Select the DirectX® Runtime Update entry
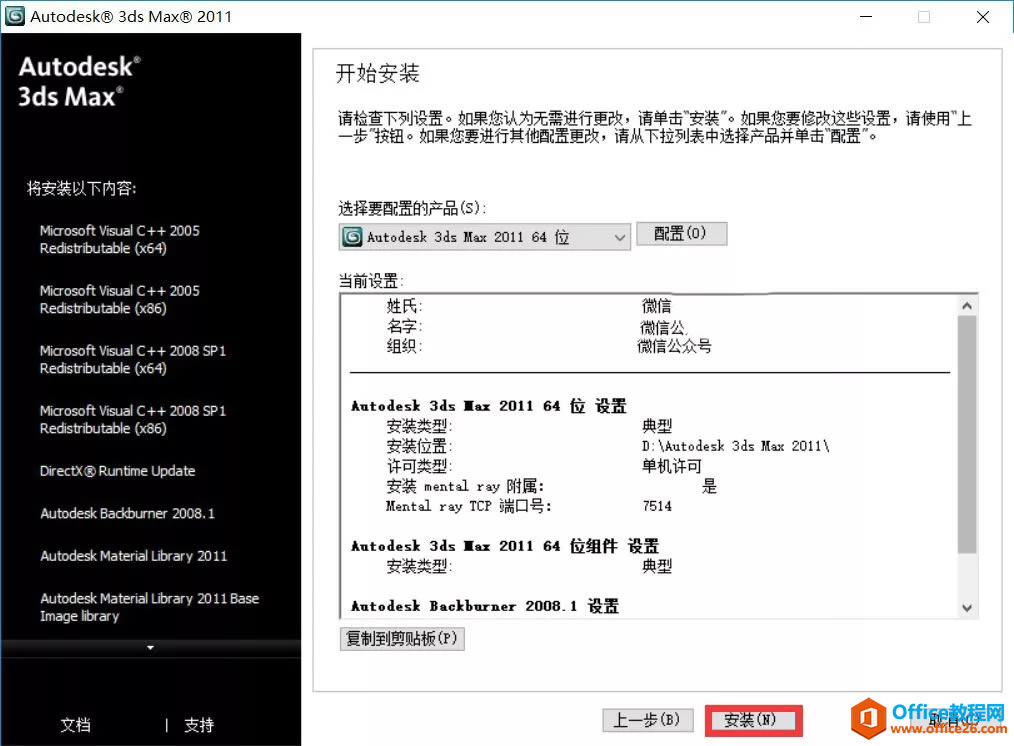 coord(117,471)
